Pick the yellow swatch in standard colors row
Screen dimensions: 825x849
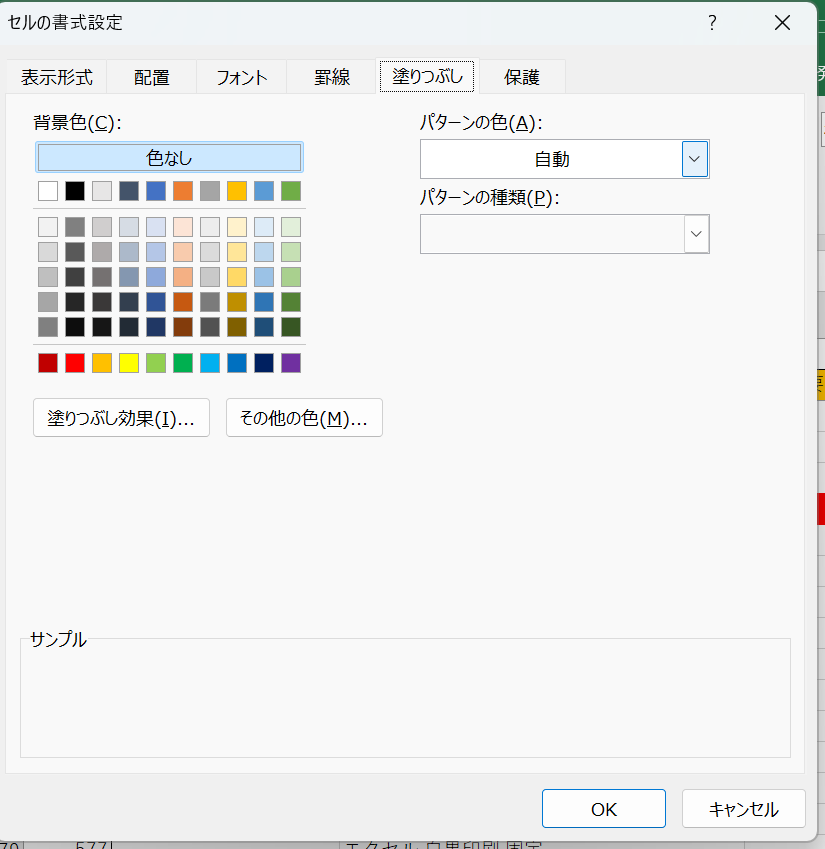(x=129, y=363)
